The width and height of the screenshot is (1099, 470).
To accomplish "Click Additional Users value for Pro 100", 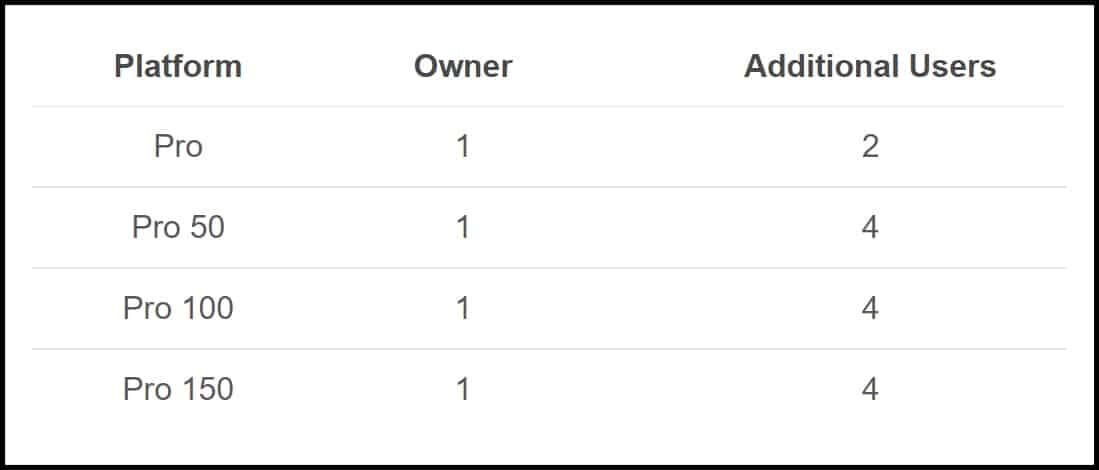I will (870, 308).
